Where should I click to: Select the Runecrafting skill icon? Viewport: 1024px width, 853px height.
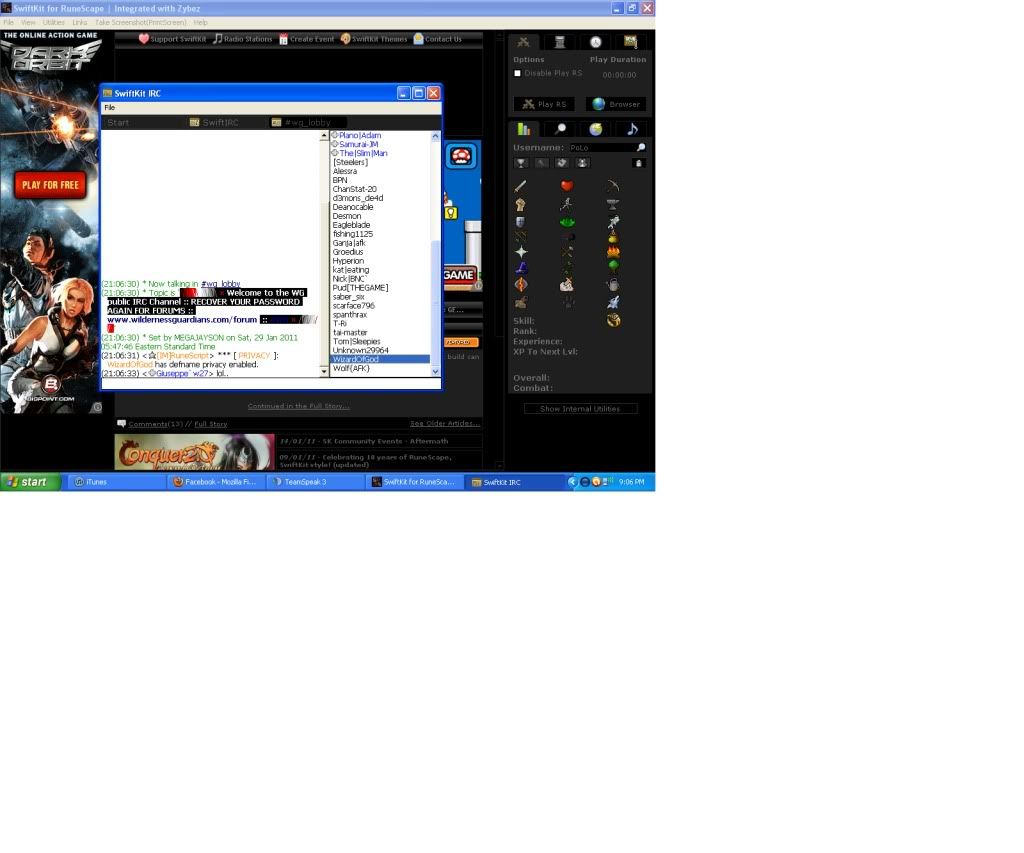[x=520, y=285]
